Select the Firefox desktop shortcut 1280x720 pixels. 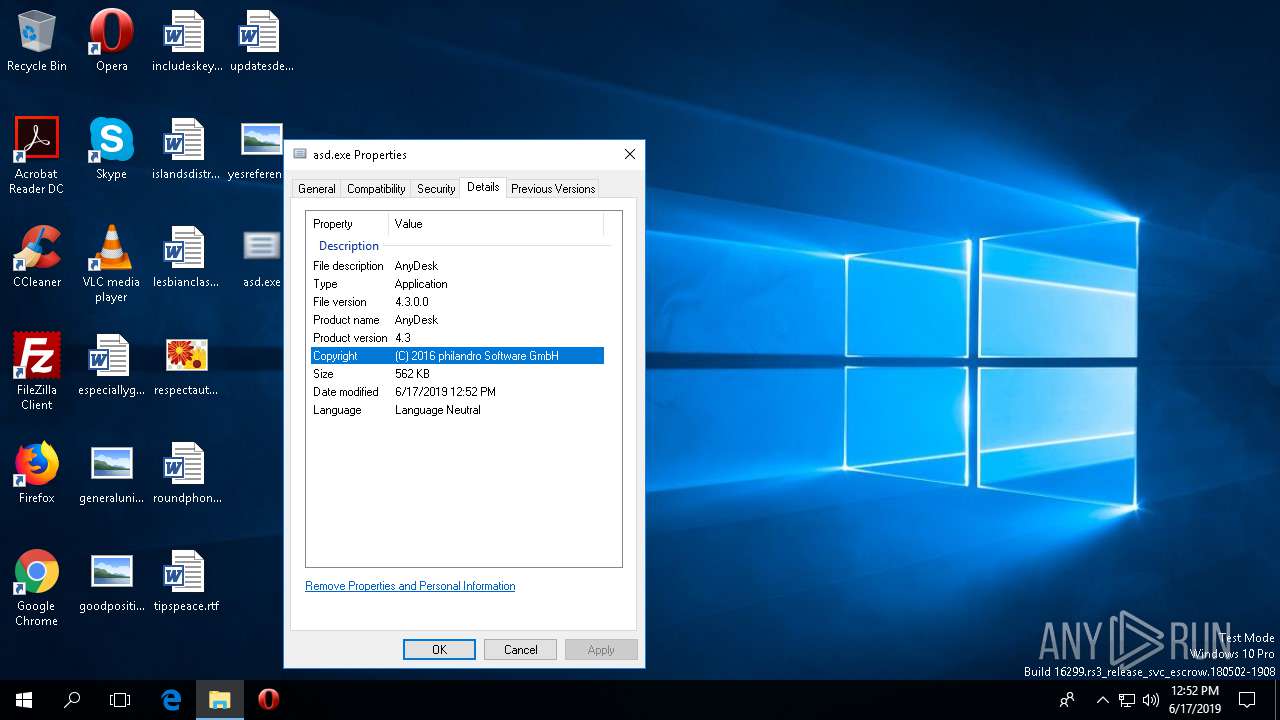coord(37,473)
